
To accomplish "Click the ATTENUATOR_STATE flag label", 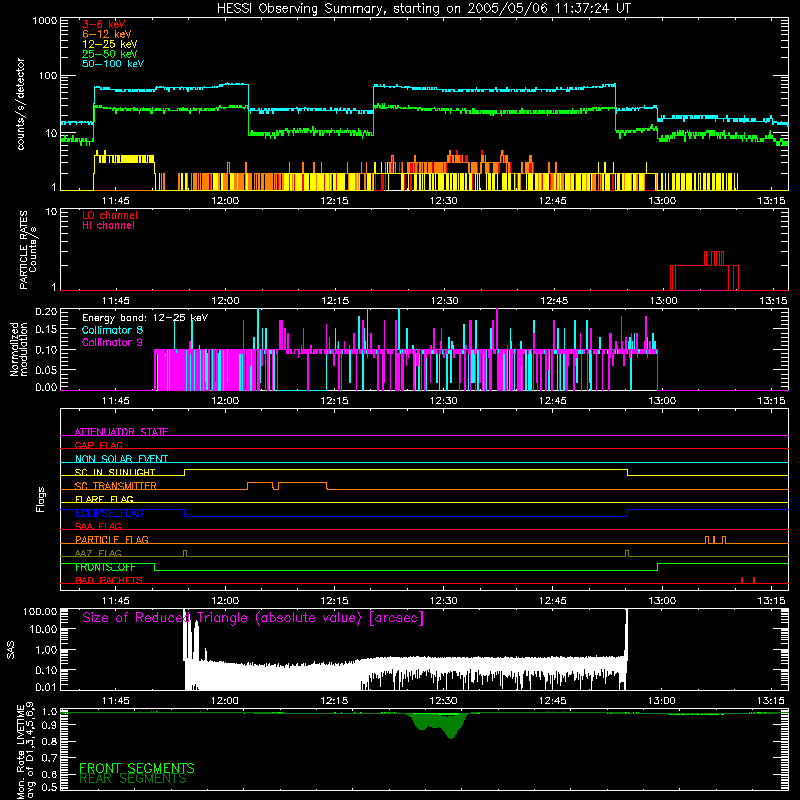I will (121, 432).
